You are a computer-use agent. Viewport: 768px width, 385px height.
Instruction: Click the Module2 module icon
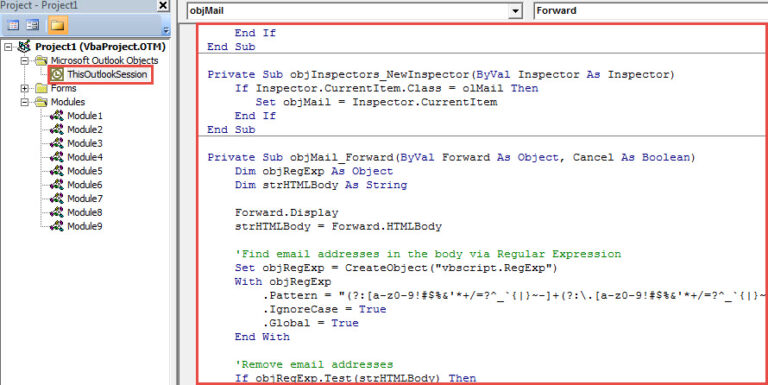(x=57, y=129)
